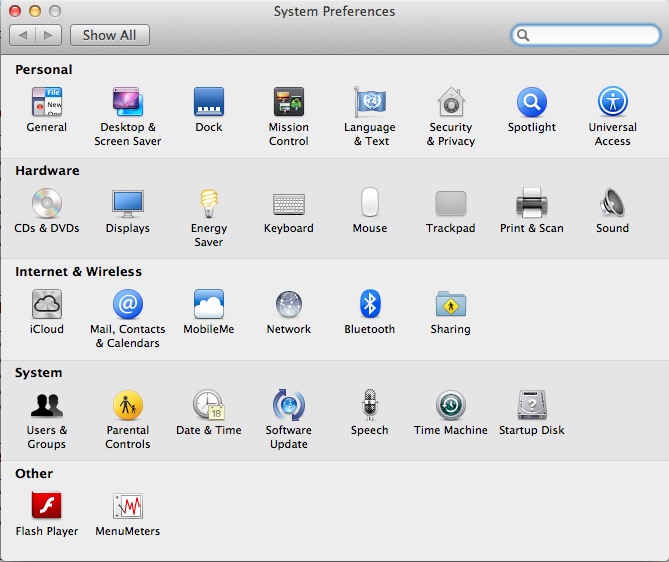Launch the Network preferences pane

289,305
